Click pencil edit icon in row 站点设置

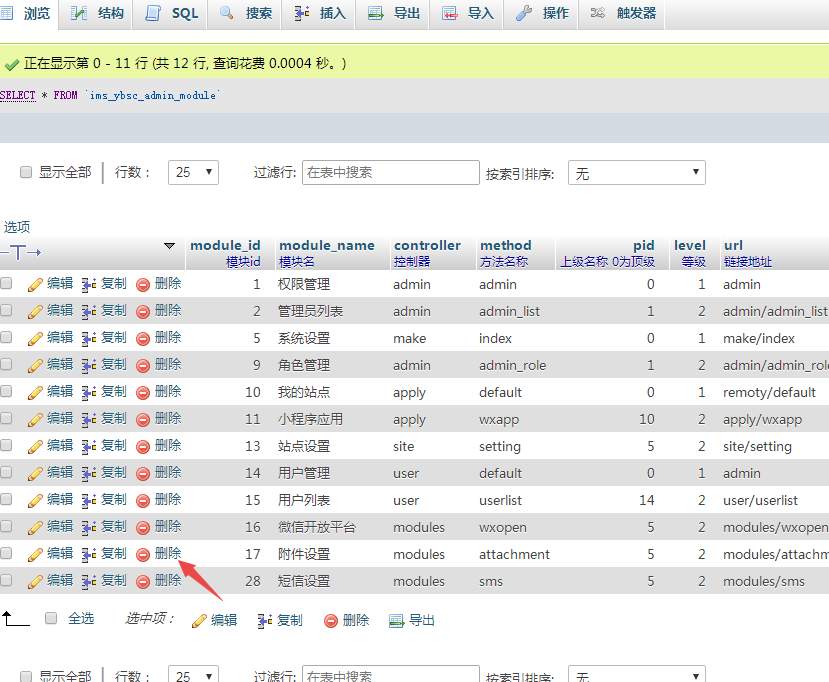pos(35,447)
